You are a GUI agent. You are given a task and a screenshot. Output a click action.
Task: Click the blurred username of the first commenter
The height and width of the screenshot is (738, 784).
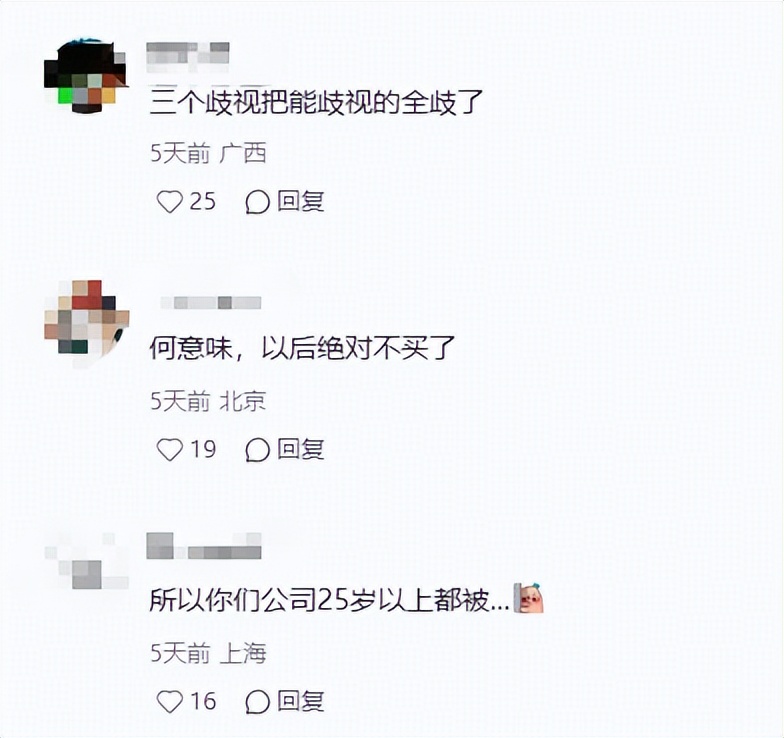pos(188,56)
